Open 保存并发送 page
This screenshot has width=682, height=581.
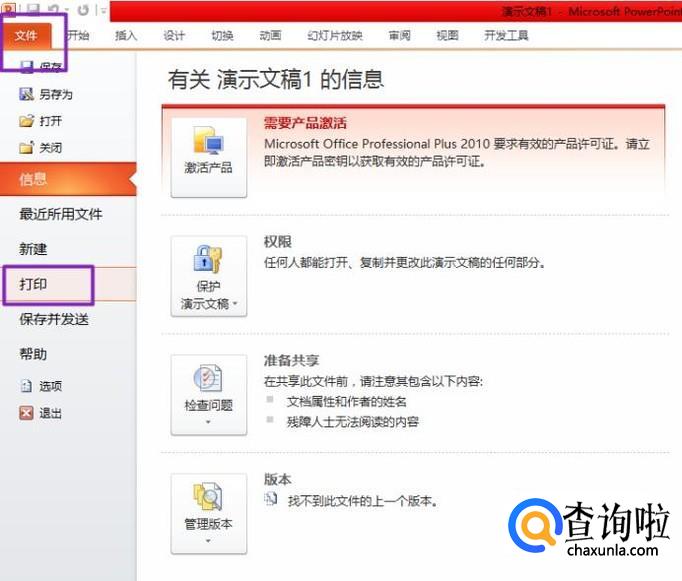tap(54, 319)
